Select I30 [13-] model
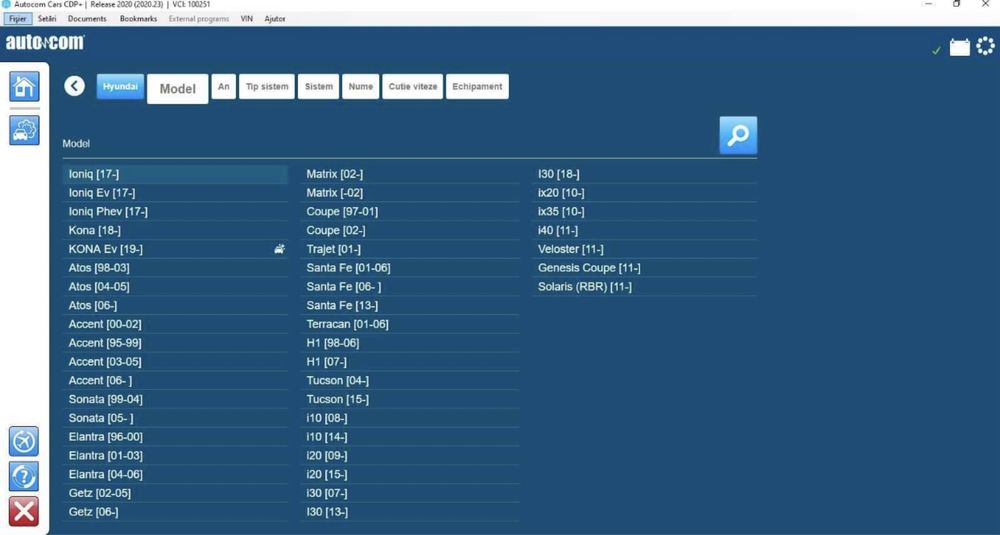 click(410, 512)
